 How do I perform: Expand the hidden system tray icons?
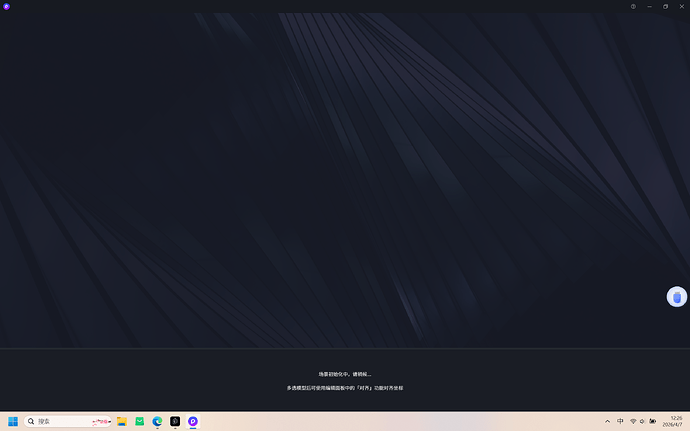click(607, 421)
